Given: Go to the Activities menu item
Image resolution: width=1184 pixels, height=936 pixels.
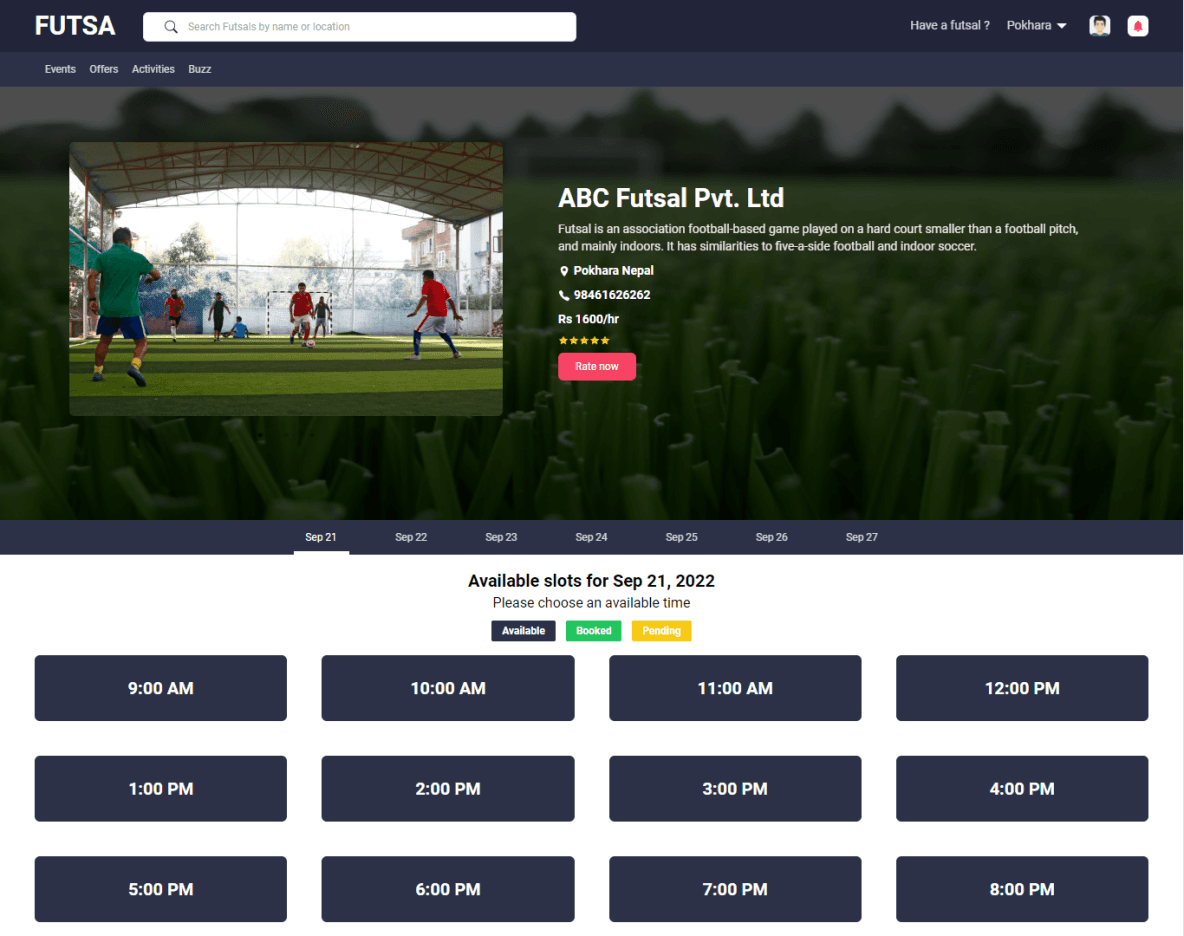Looking at the screenshot, I should 153,69.
